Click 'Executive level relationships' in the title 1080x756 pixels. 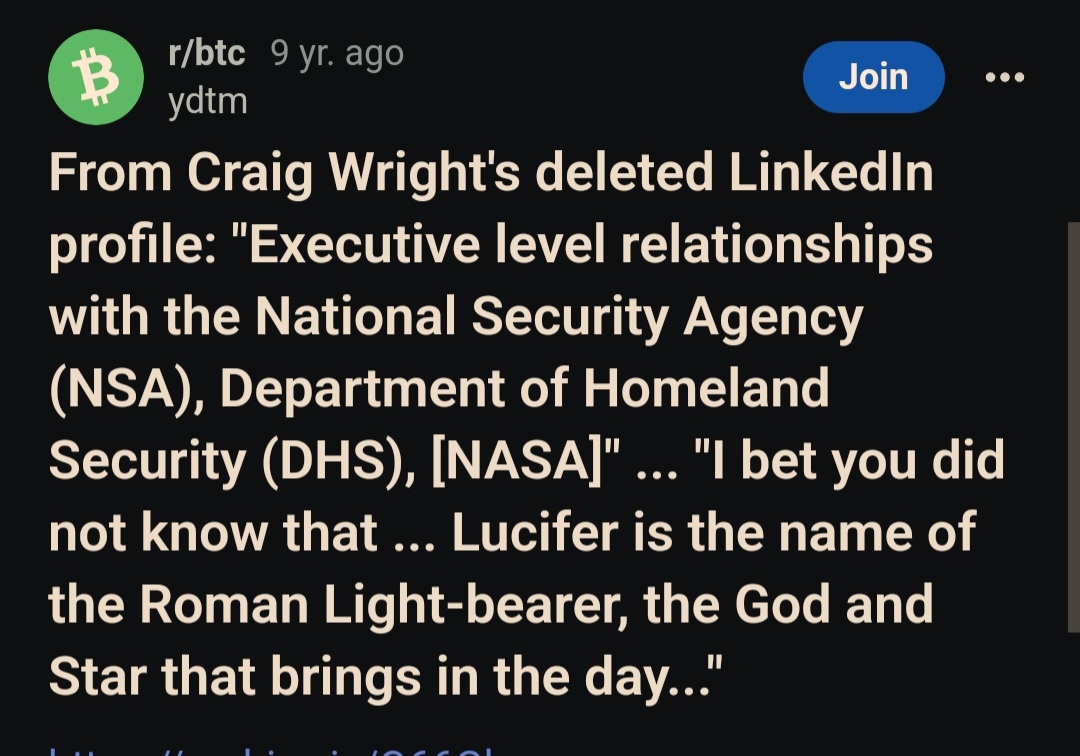(590, 244)
